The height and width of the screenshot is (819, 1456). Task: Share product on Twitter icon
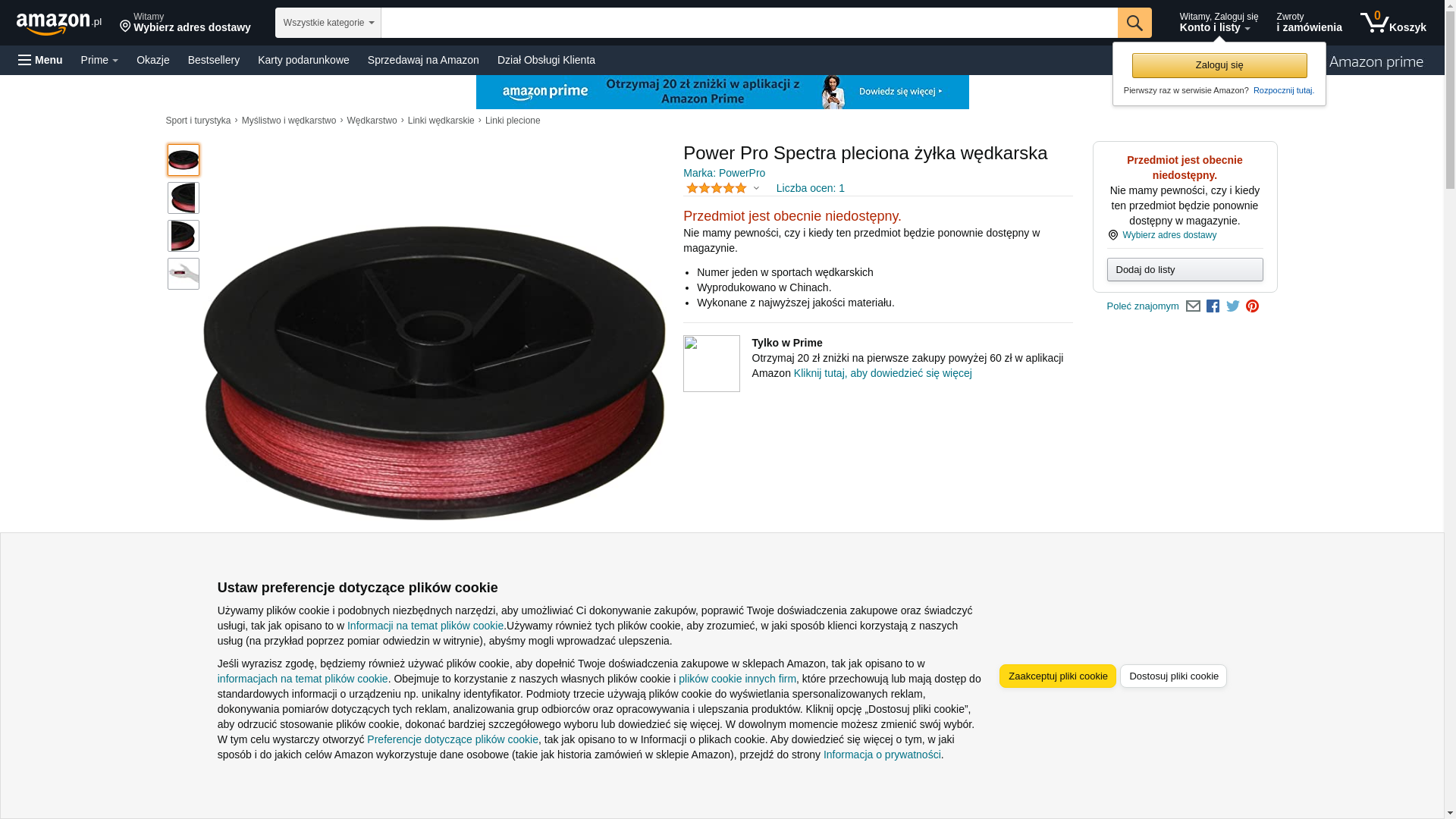pyautogui.click(x=1233, y=306)
